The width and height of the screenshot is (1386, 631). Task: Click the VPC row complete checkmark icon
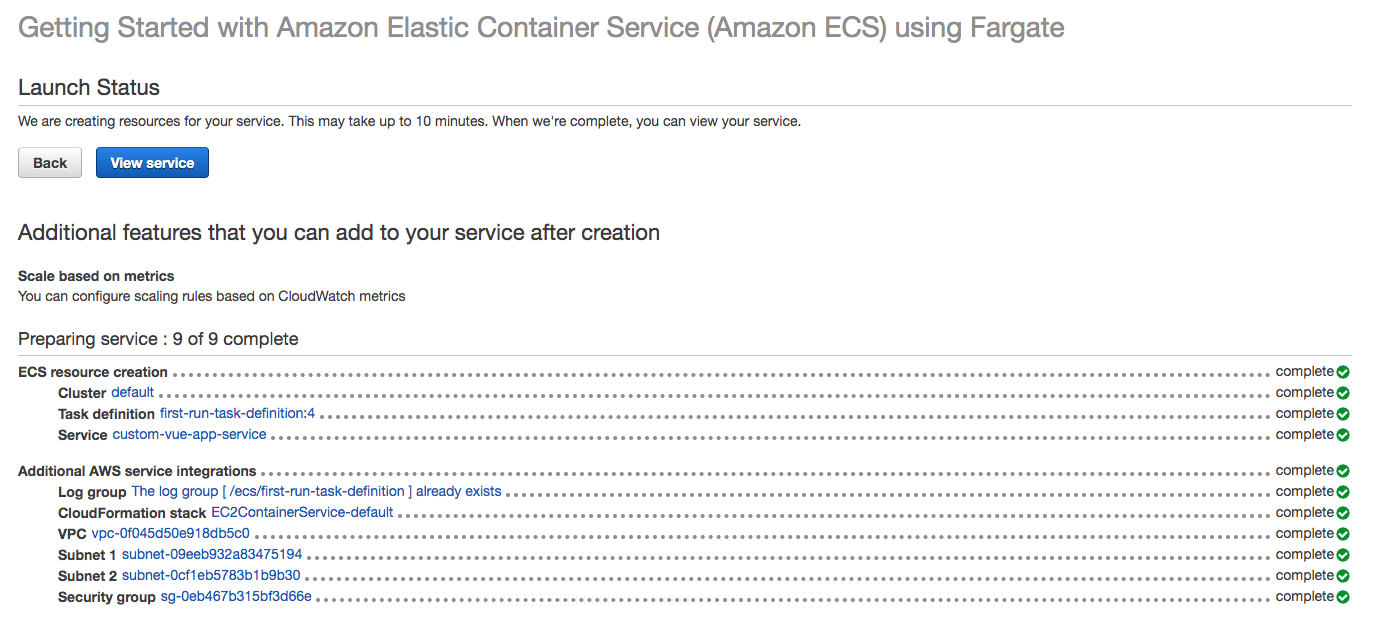click(x=1343, y=534)
